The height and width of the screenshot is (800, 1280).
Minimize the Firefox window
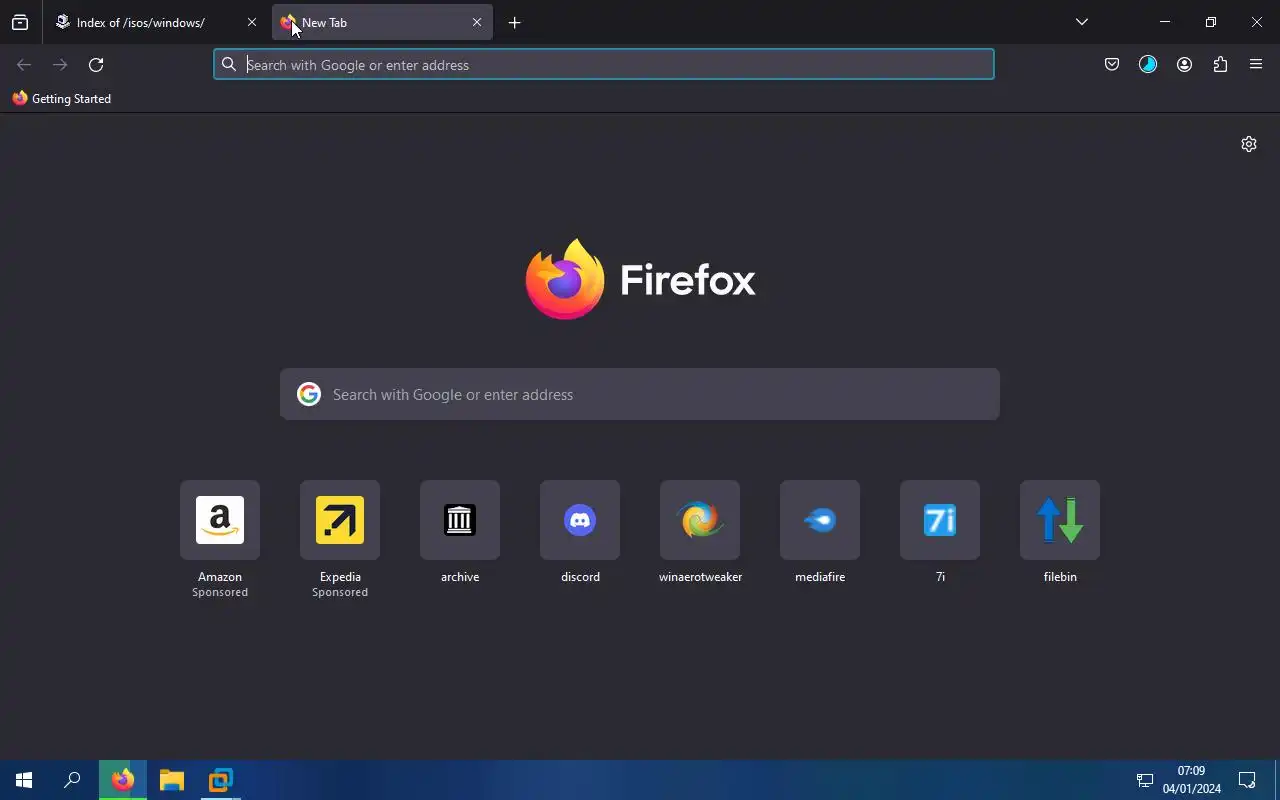click(x=1165, y=22)
